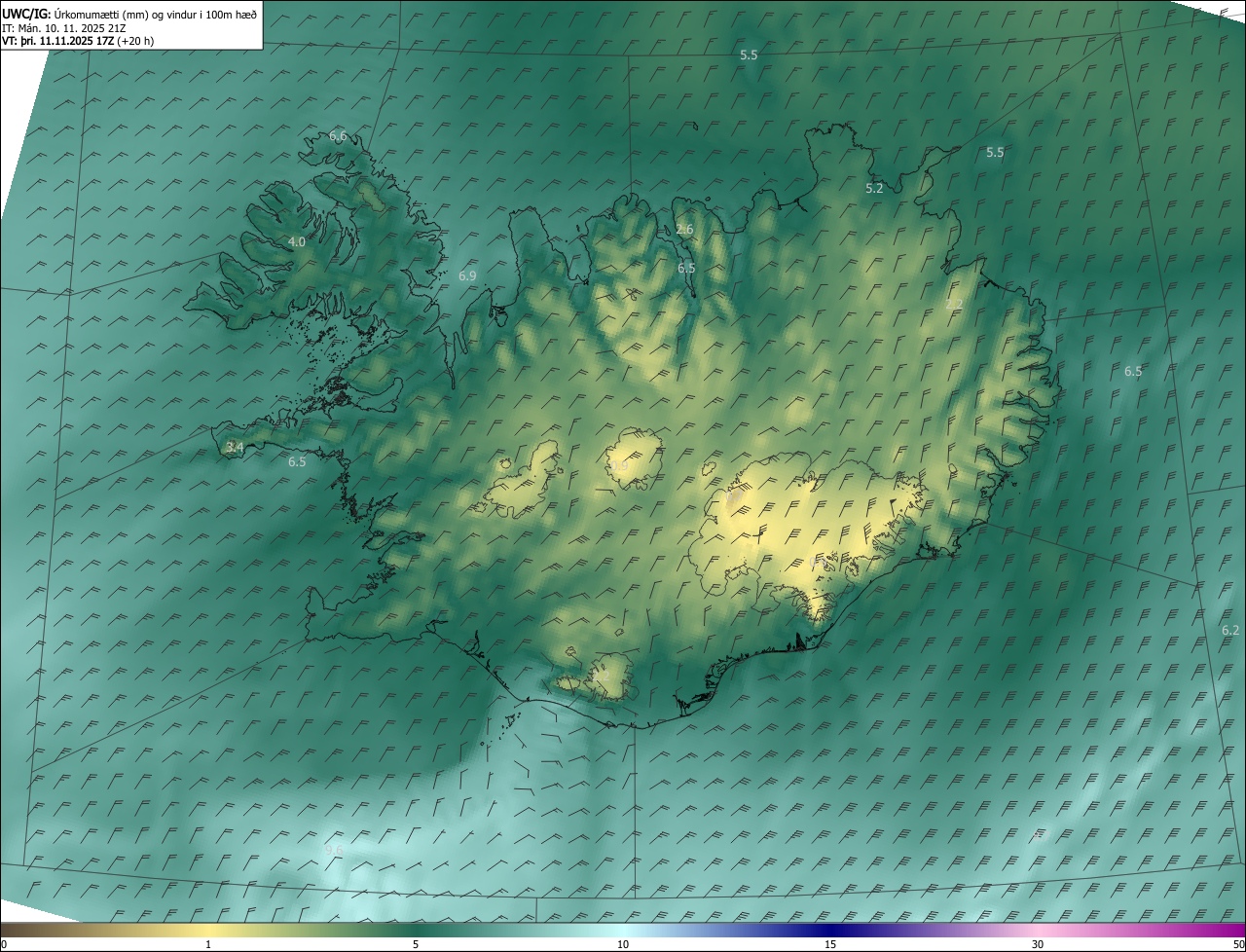Screen dimensions: 1246x952
Task: Click the 15 tick on the color scale
Action: click(x=830, y=945)
